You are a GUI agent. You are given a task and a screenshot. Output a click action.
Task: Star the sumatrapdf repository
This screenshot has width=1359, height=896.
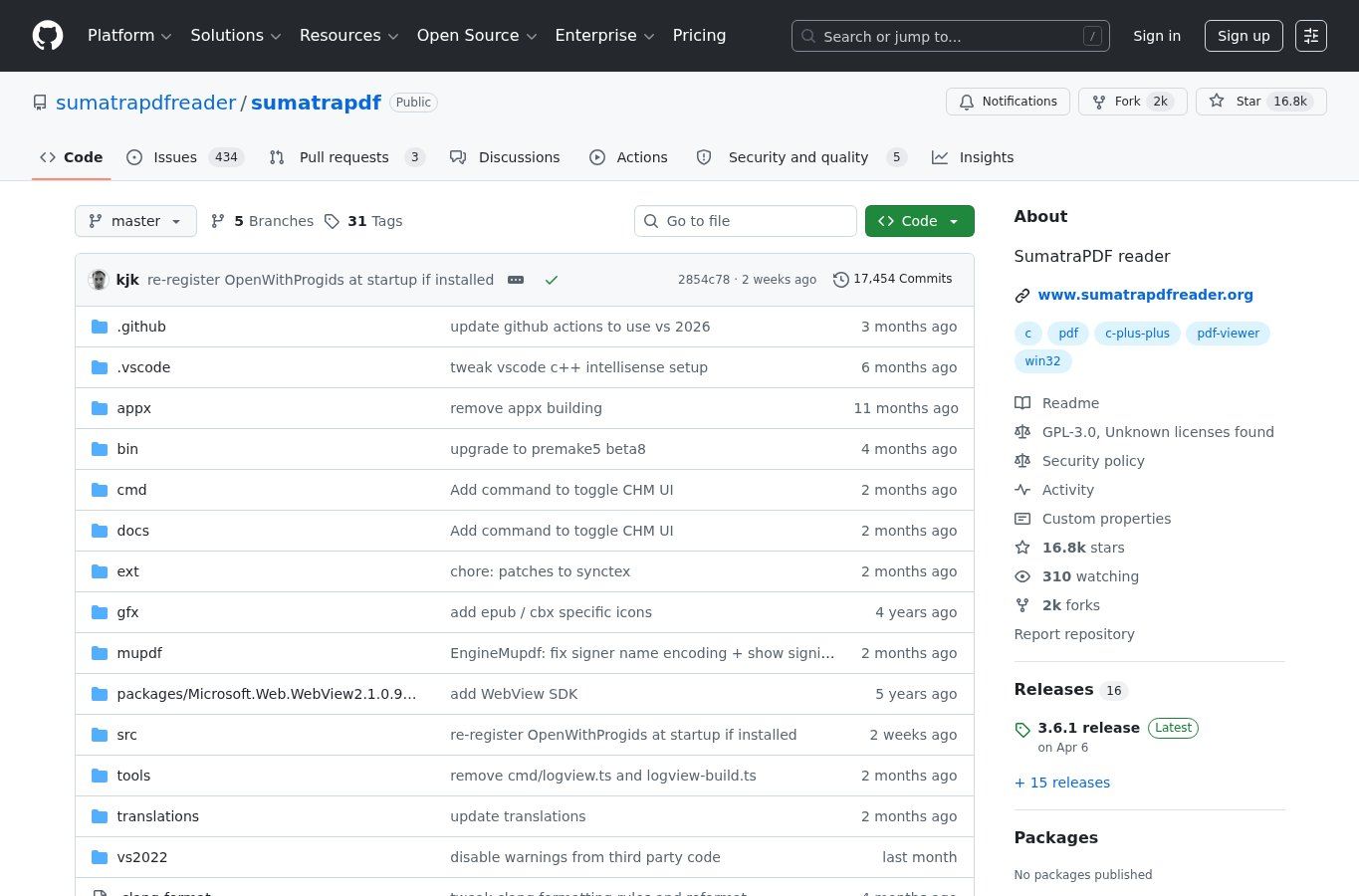pos(1261,102)
